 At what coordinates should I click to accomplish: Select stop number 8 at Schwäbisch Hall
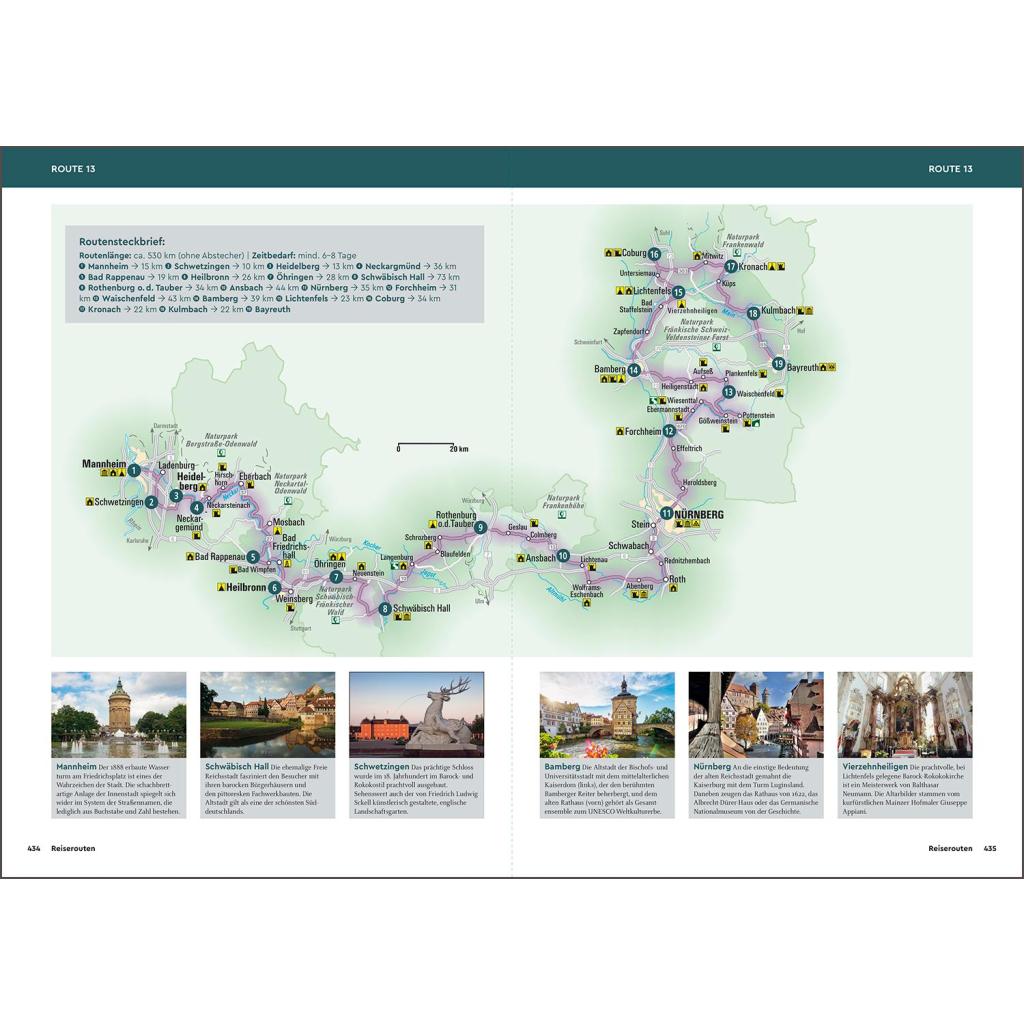point(385,608)
